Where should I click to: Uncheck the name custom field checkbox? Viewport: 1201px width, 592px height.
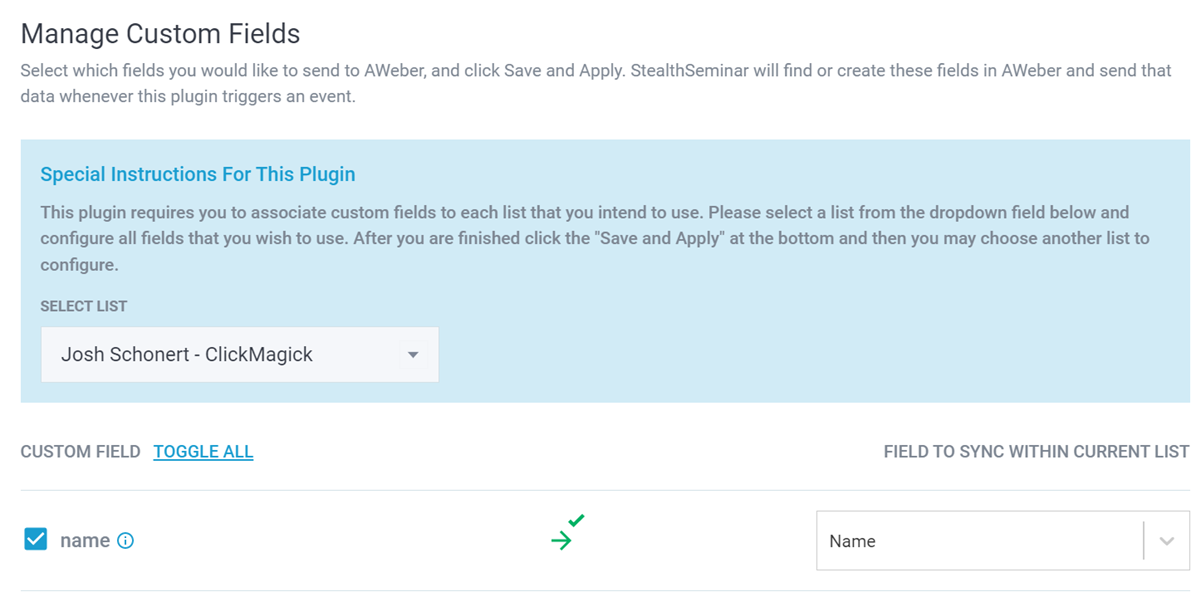click(36, 540)
